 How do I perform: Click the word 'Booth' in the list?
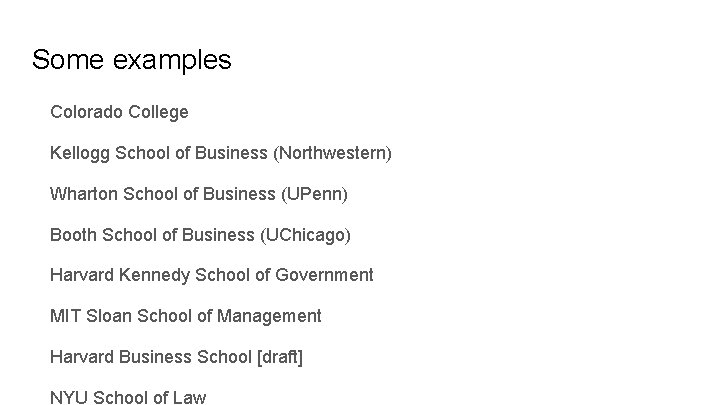point(73,234)
